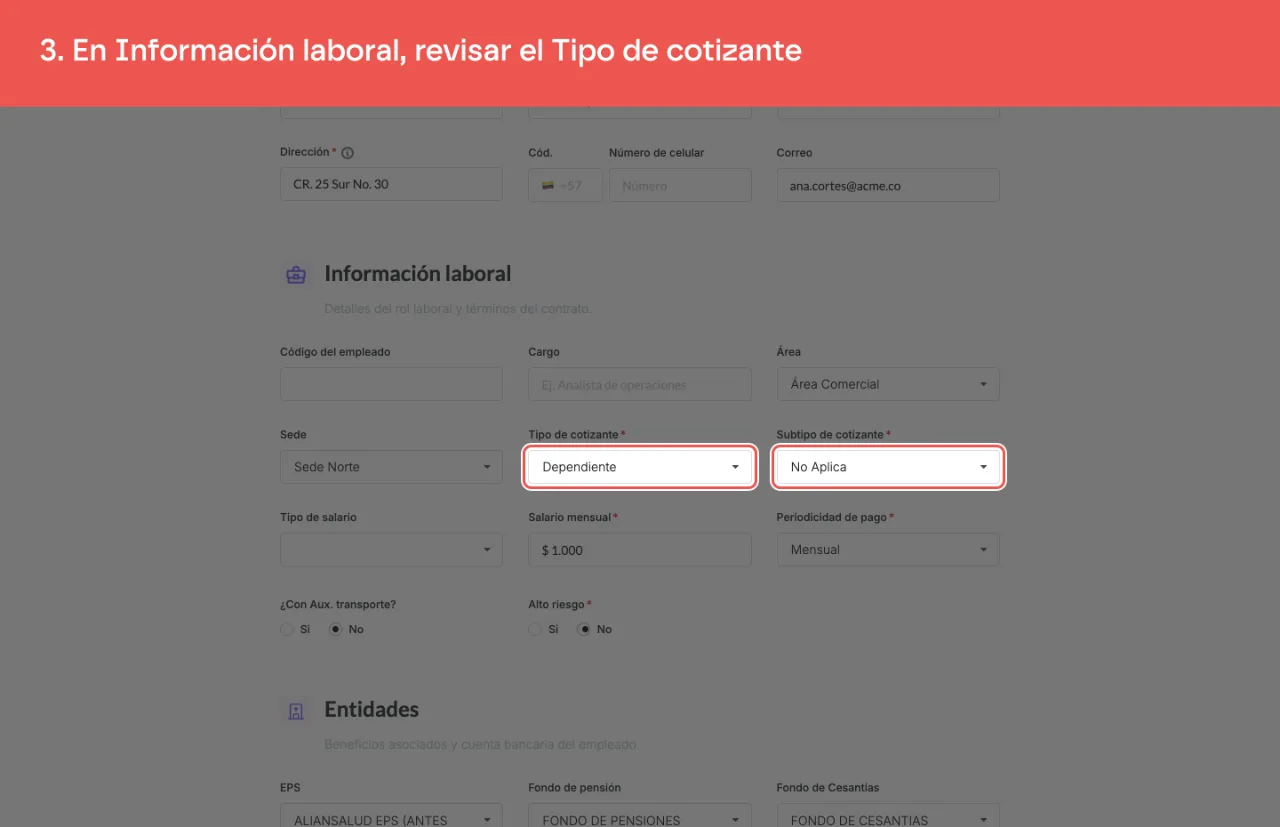
Task: Expand the Subtipo de cotizante dropdown
Action: click(x=888, y=467)
